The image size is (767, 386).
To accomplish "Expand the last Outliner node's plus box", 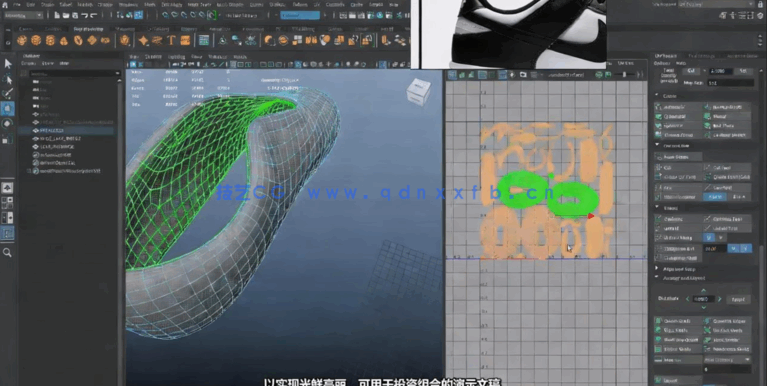I will pyautogui.click(x=29, y=171).
